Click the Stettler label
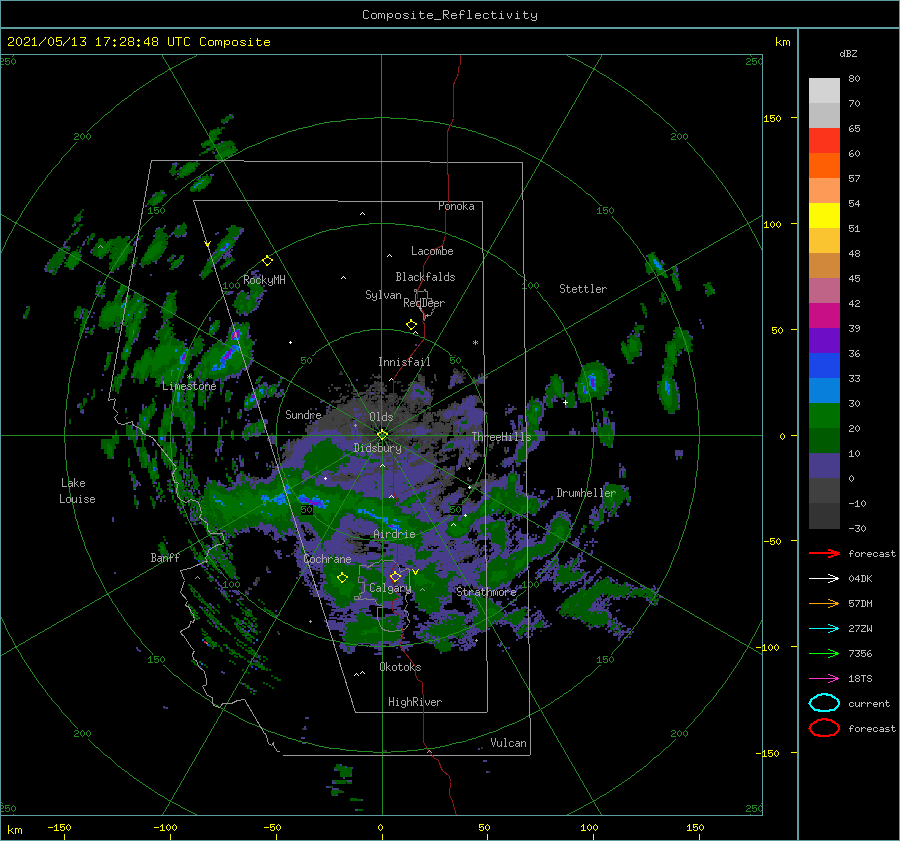The height and width of the screenshot is (841, 900). click(x=583, y=289)
